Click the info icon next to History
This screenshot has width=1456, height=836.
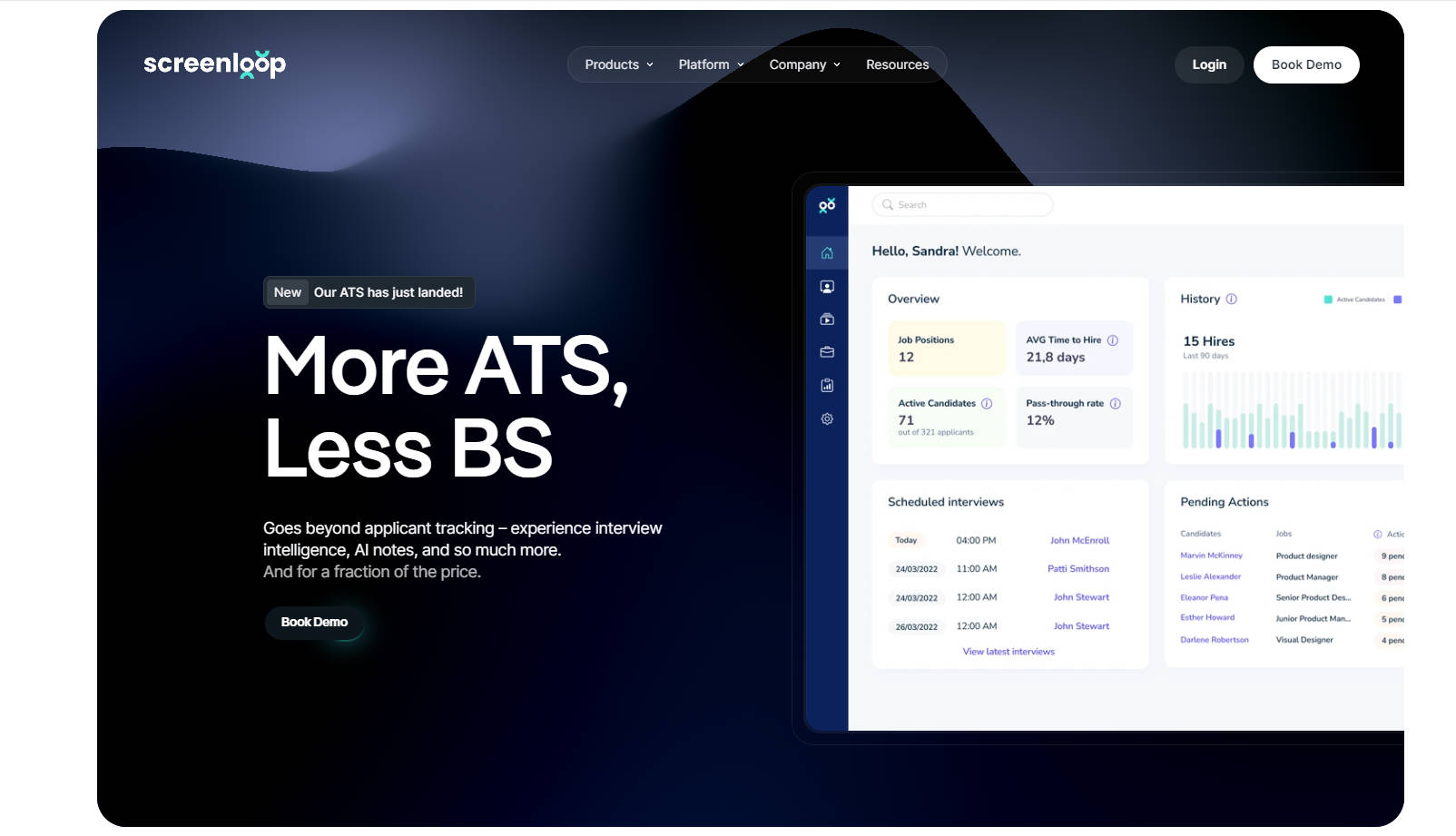pyautogui.click(x=1231, y=299)
